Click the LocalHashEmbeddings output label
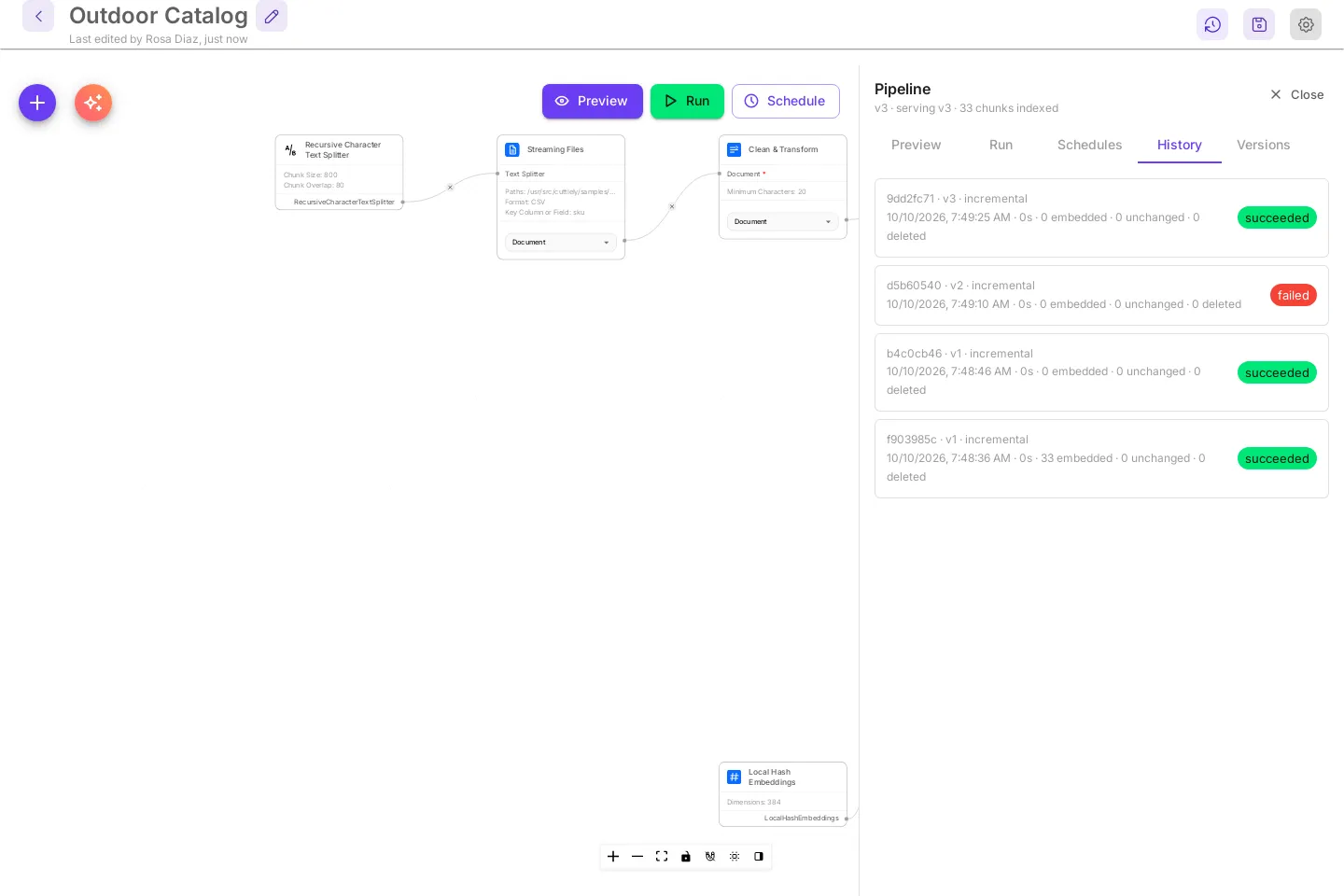1344x896 pixels. [x=802, y=818]
